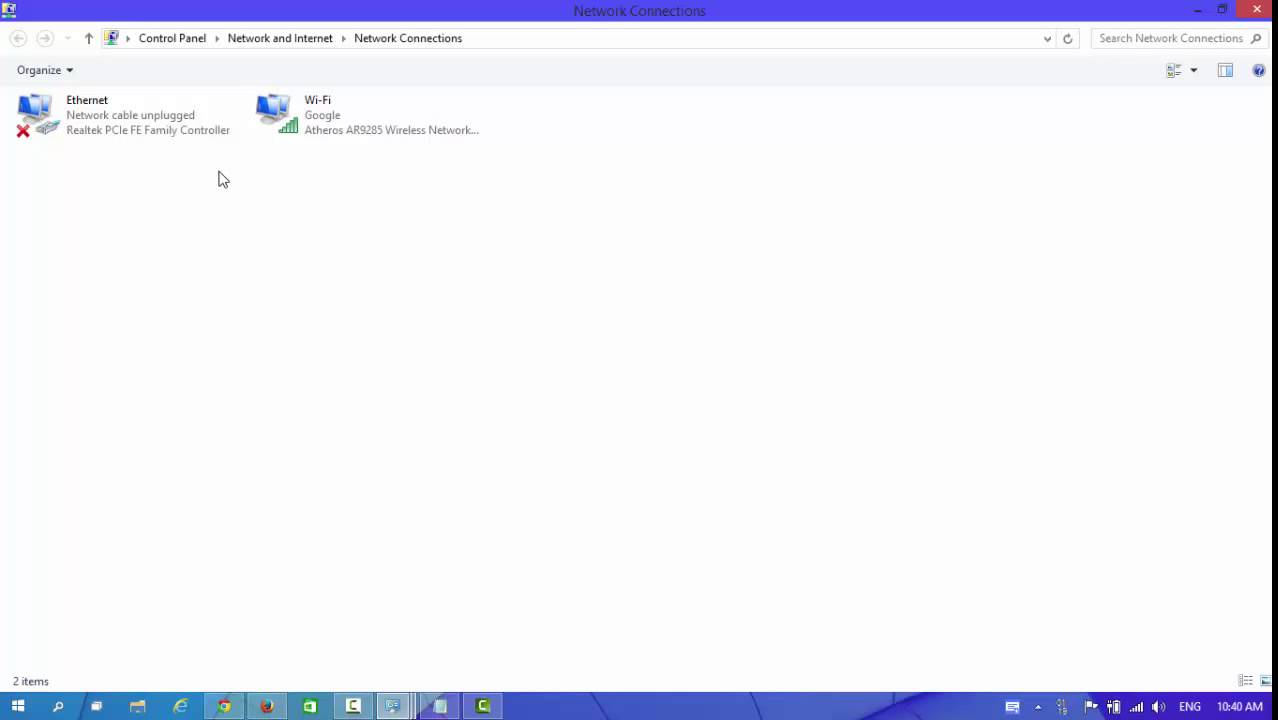Screen dimensions: 1278x720
Task: Refresh the Network Connections view
Action: (1067, 39)
